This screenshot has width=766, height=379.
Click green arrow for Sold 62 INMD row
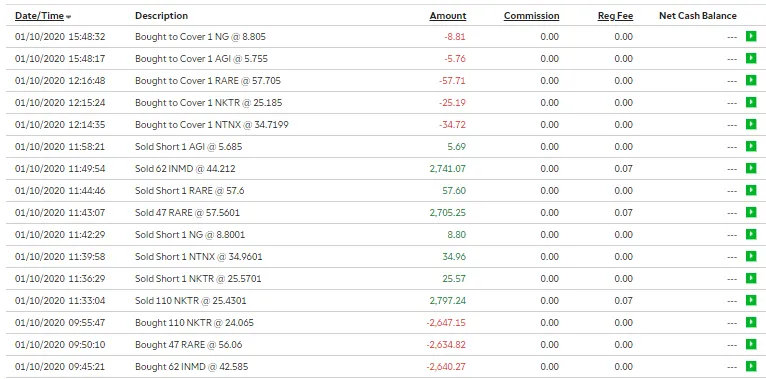coord(751,168)
